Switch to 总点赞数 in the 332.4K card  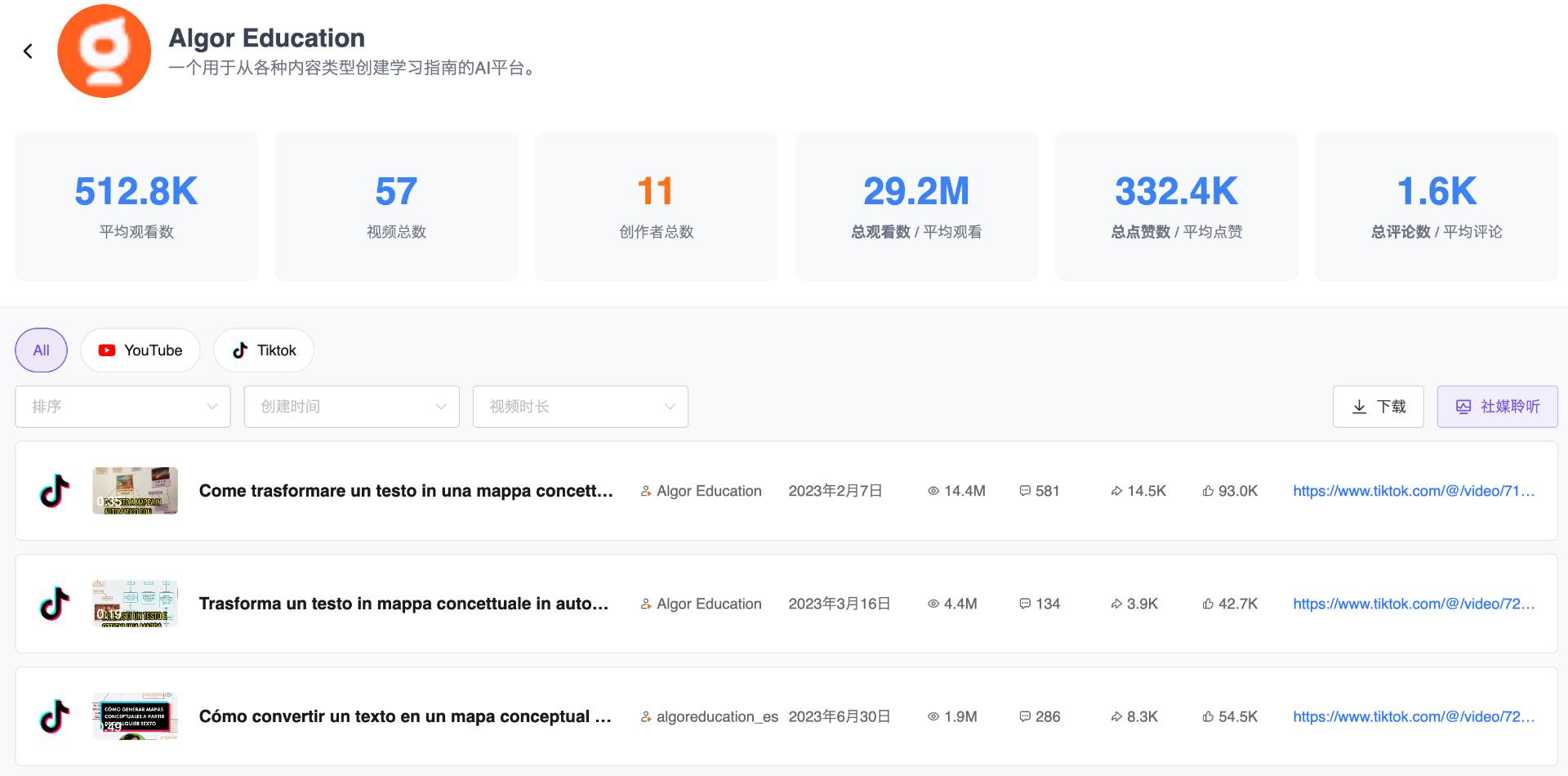[x=1141, y=232]
